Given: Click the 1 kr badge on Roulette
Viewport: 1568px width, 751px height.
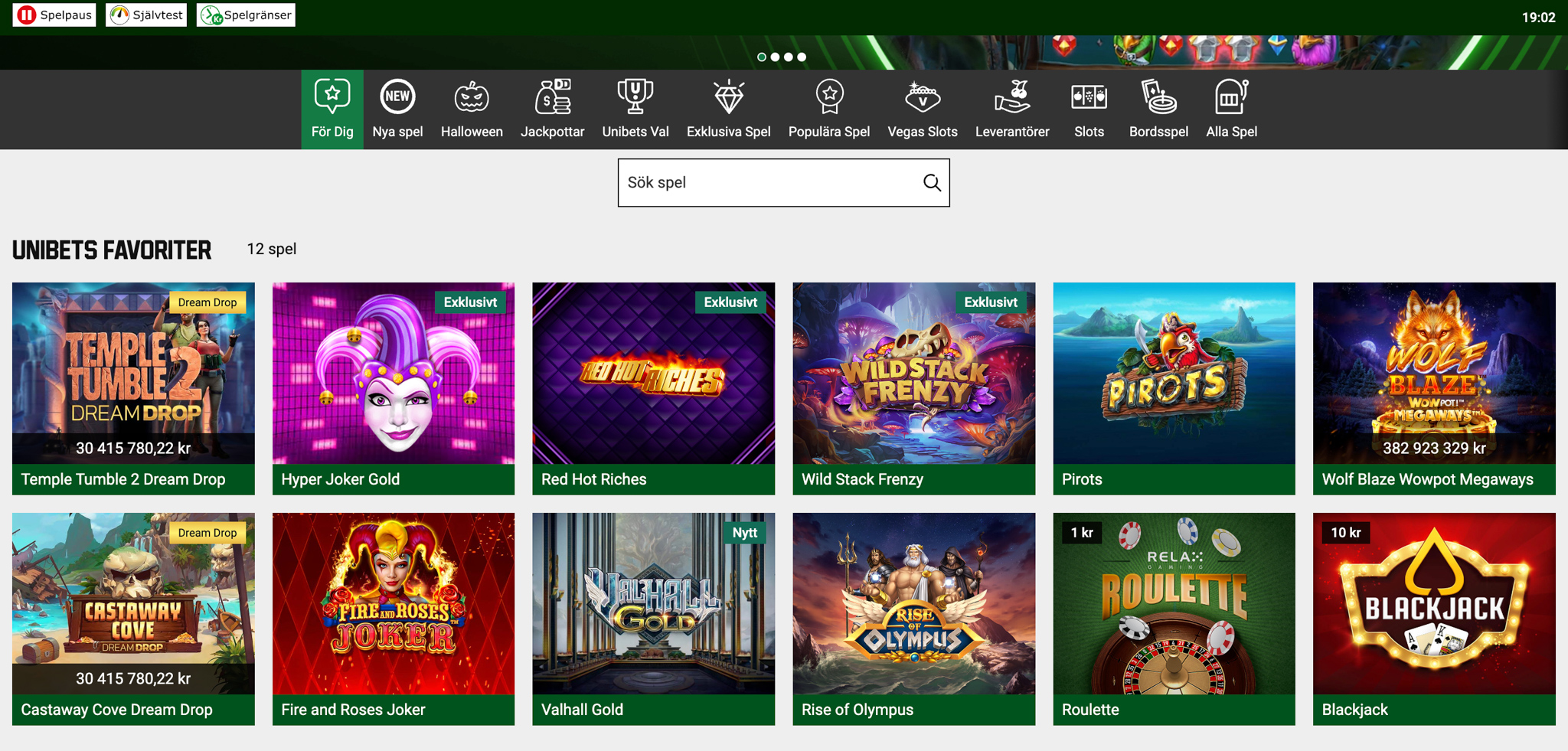Looking at the screenshot, I should [x=1081, y=533].
